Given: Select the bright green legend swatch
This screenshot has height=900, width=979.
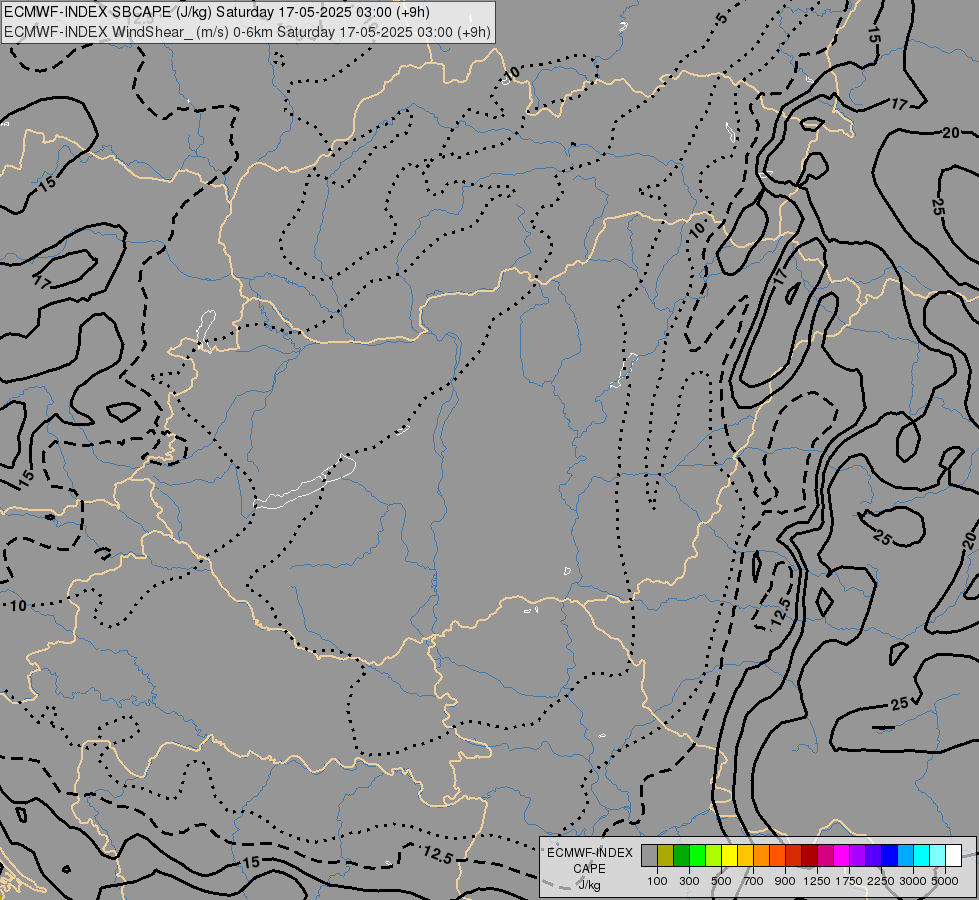Looking at the screenshot, I should click(x=697, y=855).
